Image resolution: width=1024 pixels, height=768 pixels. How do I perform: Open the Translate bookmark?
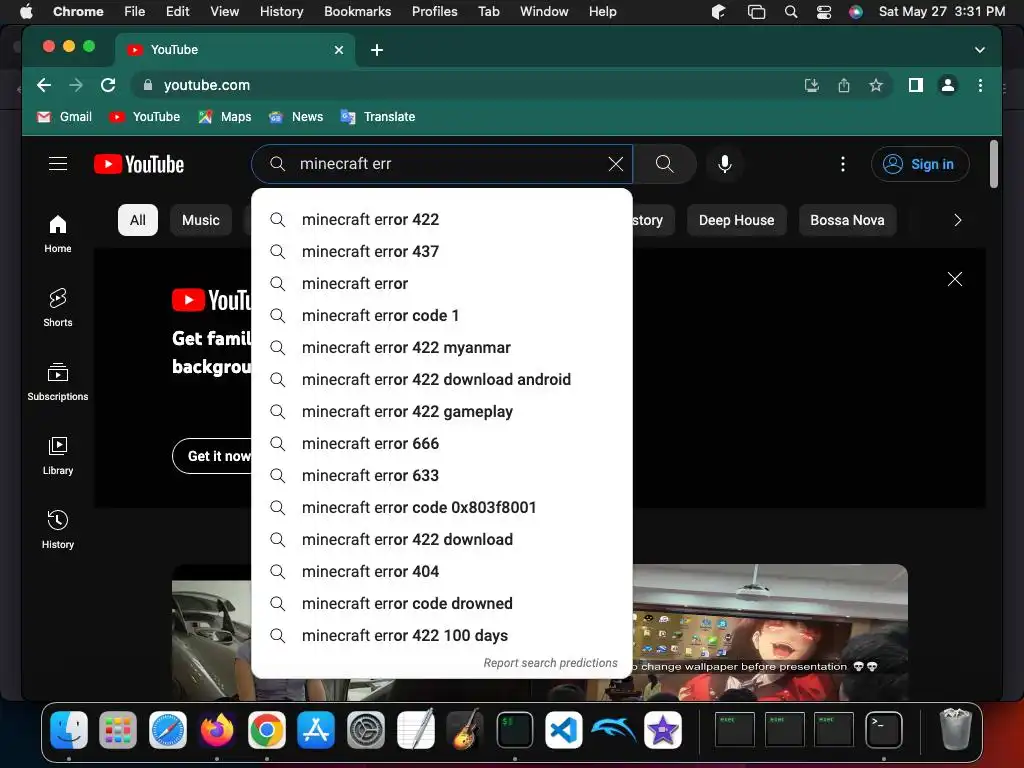tap(378, 117)
